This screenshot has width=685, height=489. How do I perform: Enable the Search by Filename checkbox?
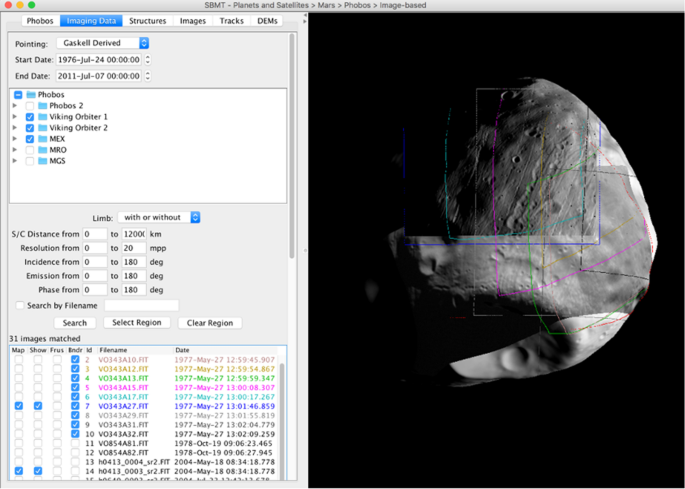[x=20, y=305]
